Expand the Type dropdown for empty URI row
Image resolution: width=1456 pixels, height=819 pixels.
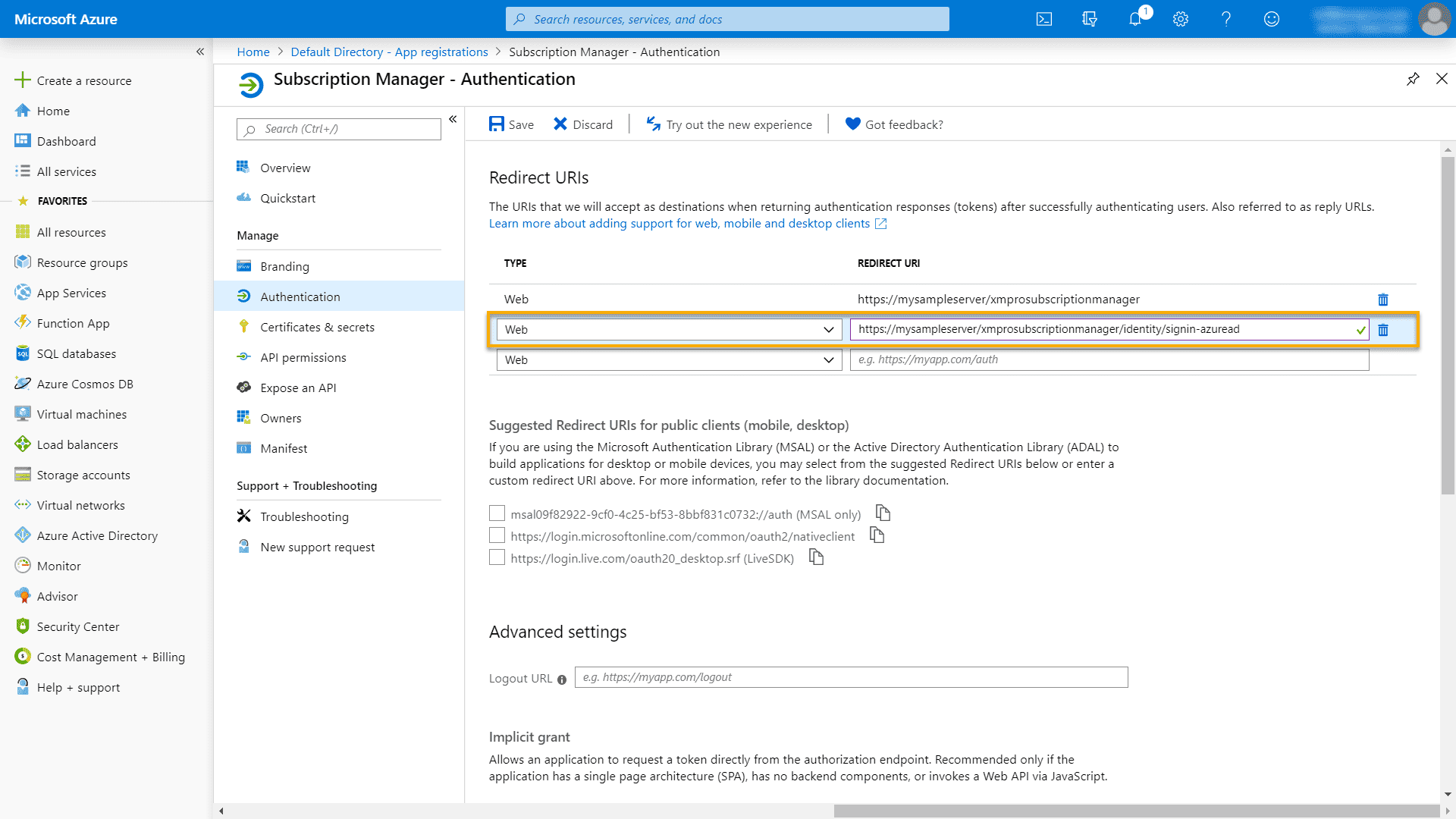click(x=669, y=359)
